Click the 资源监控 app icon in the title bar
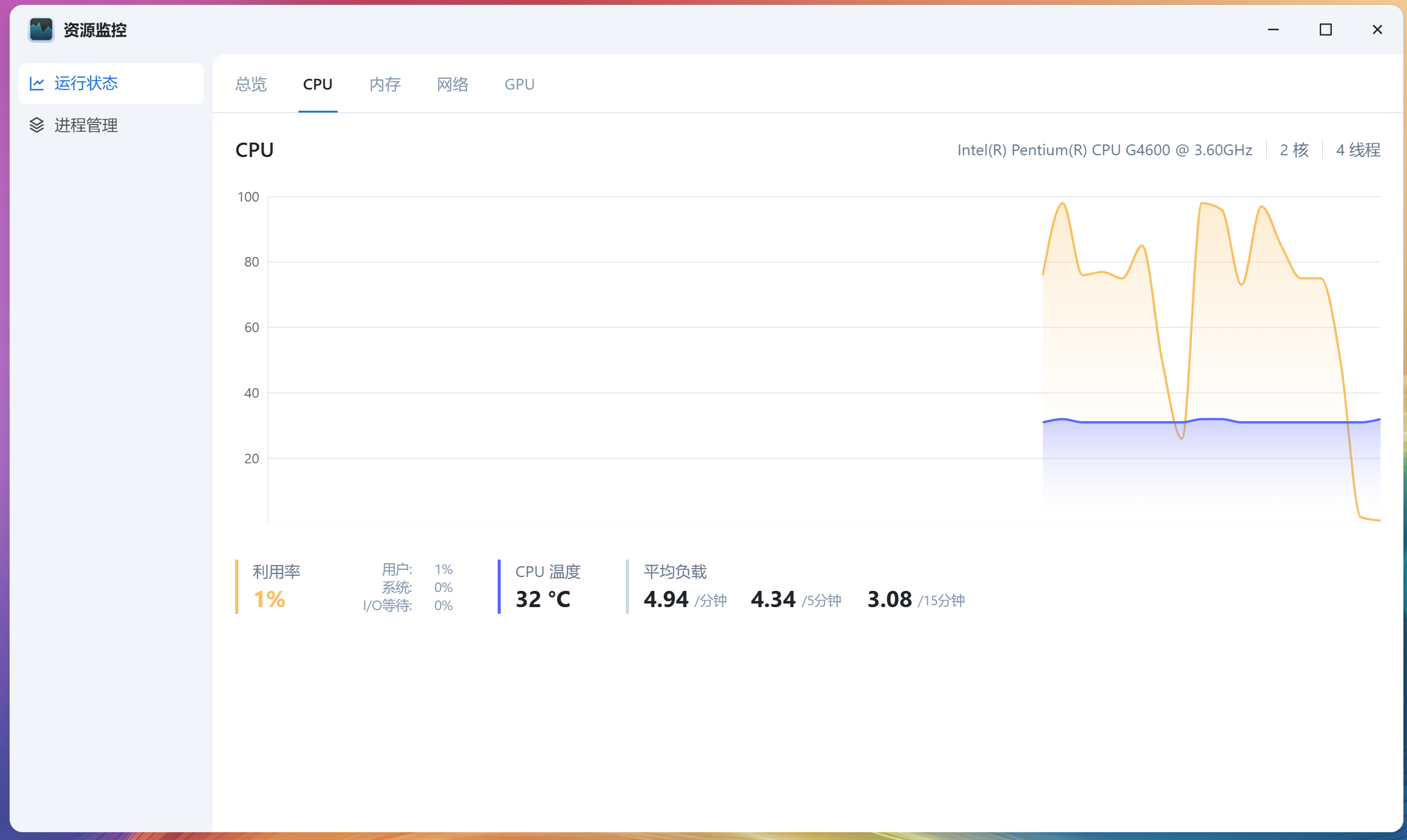 [41, 29]
